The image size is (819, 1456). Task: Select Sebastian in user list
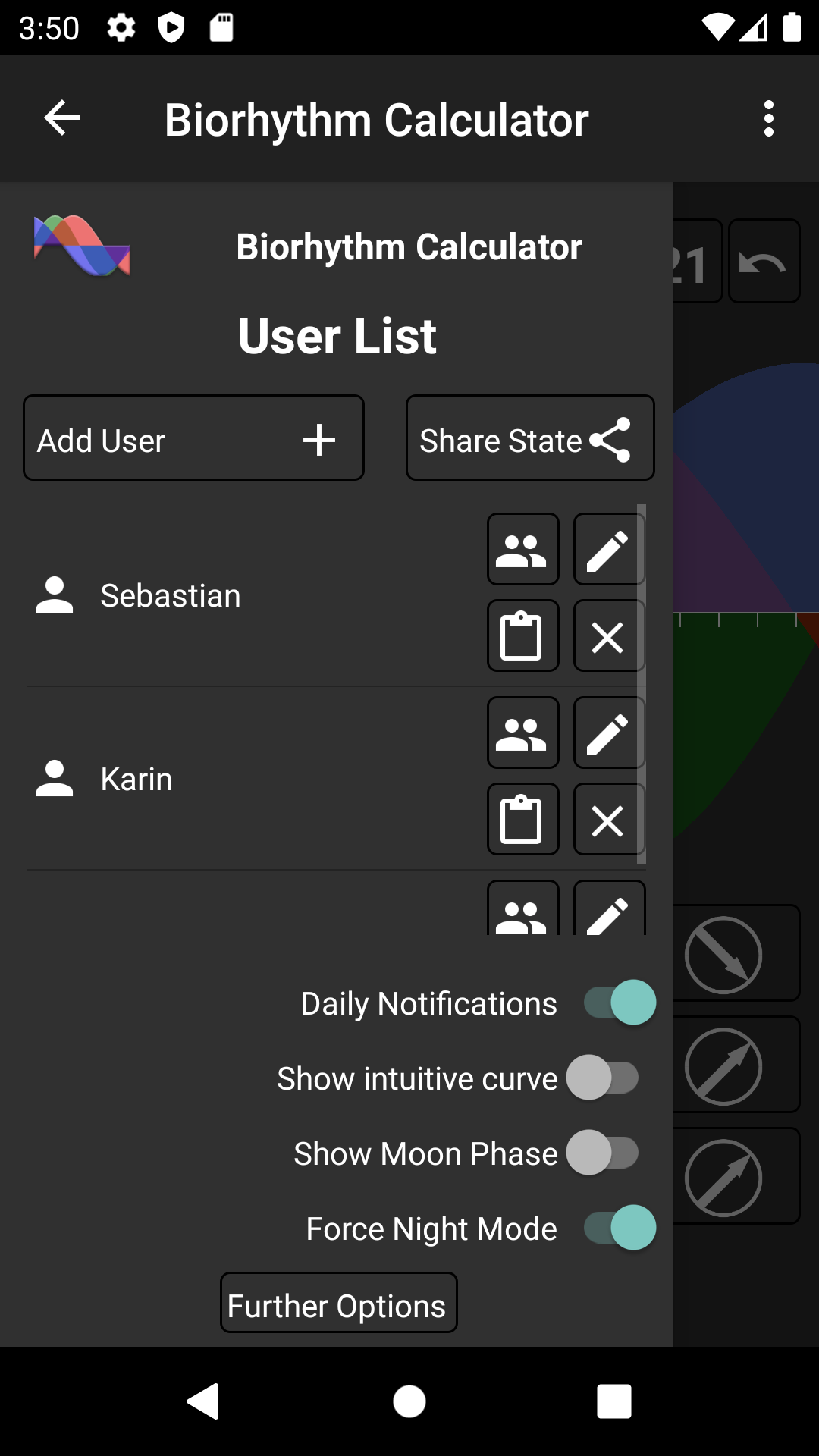pos(171,596)
